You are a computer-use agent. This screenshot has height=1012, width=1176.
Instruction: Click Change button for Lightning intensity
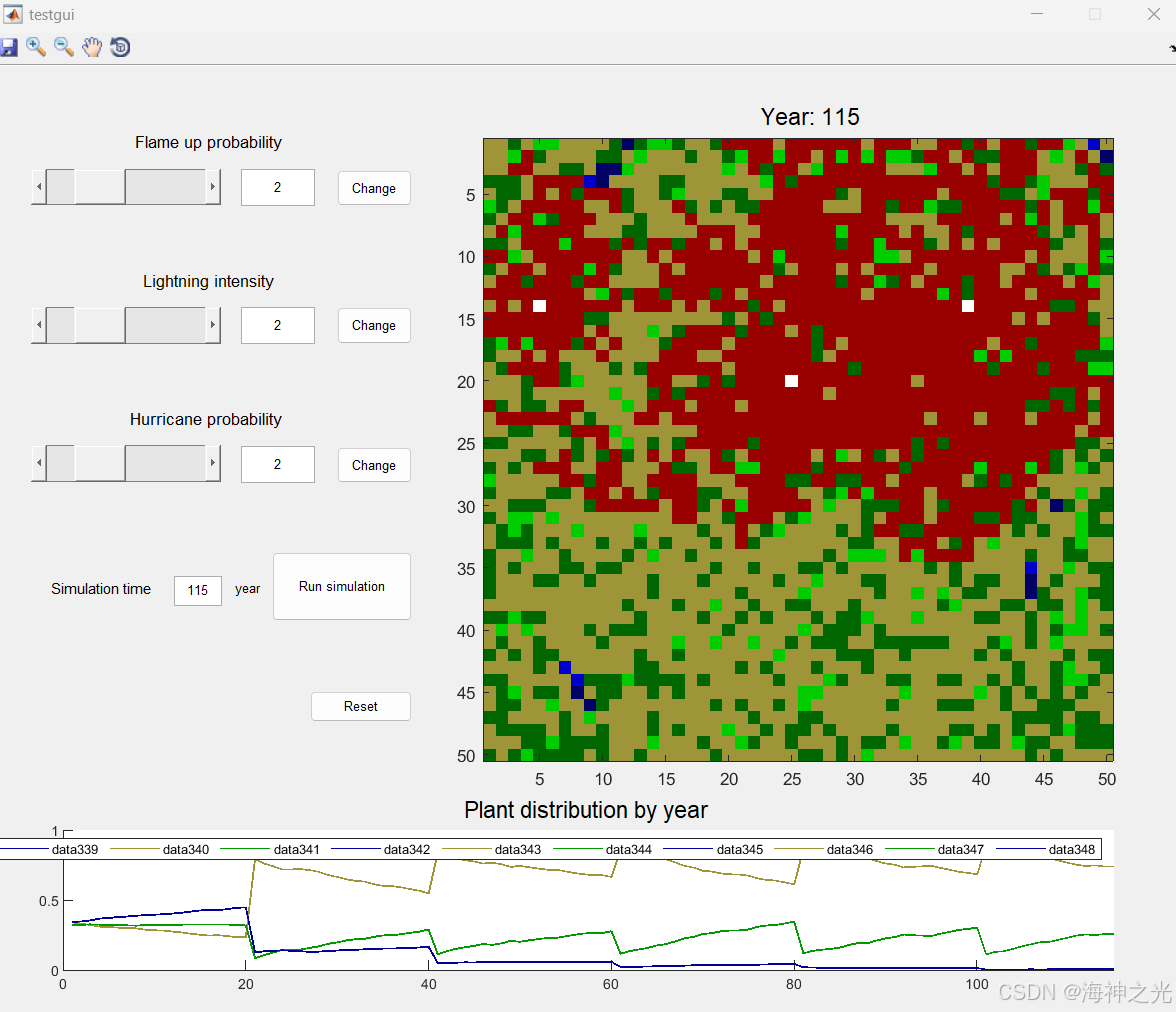374,326
